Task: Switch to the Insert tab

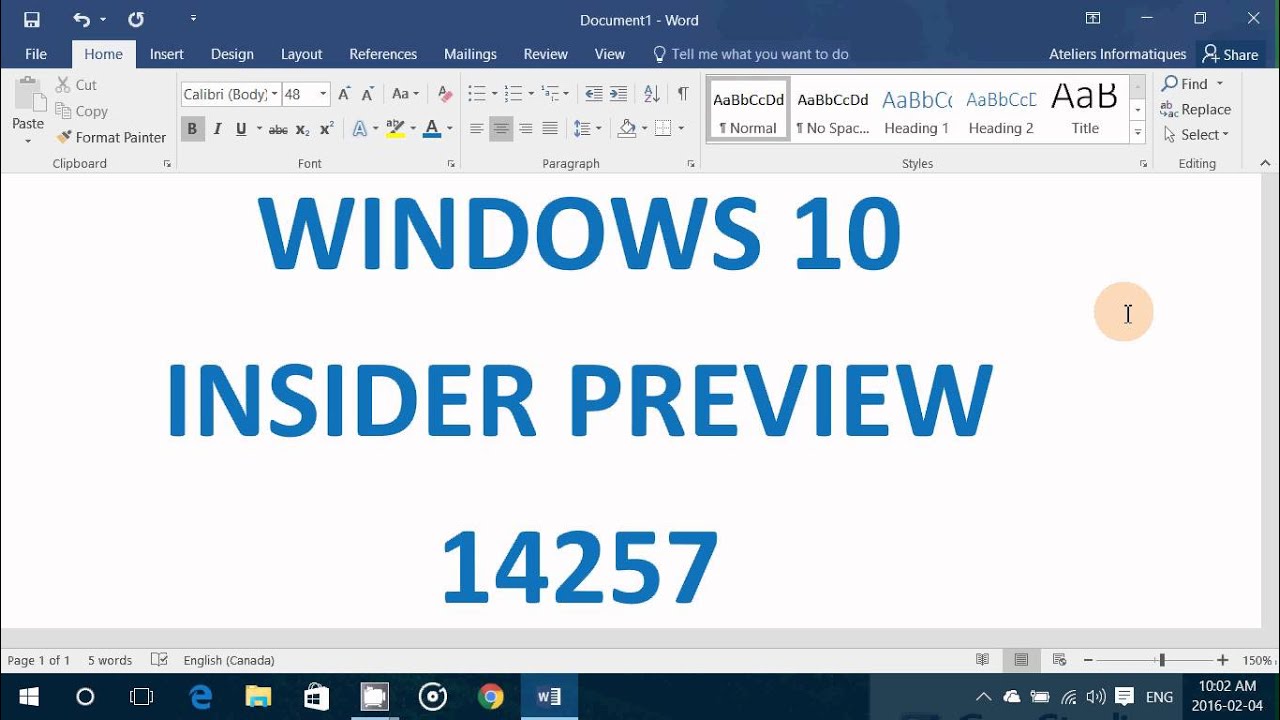Action: [x=167, y=54]
